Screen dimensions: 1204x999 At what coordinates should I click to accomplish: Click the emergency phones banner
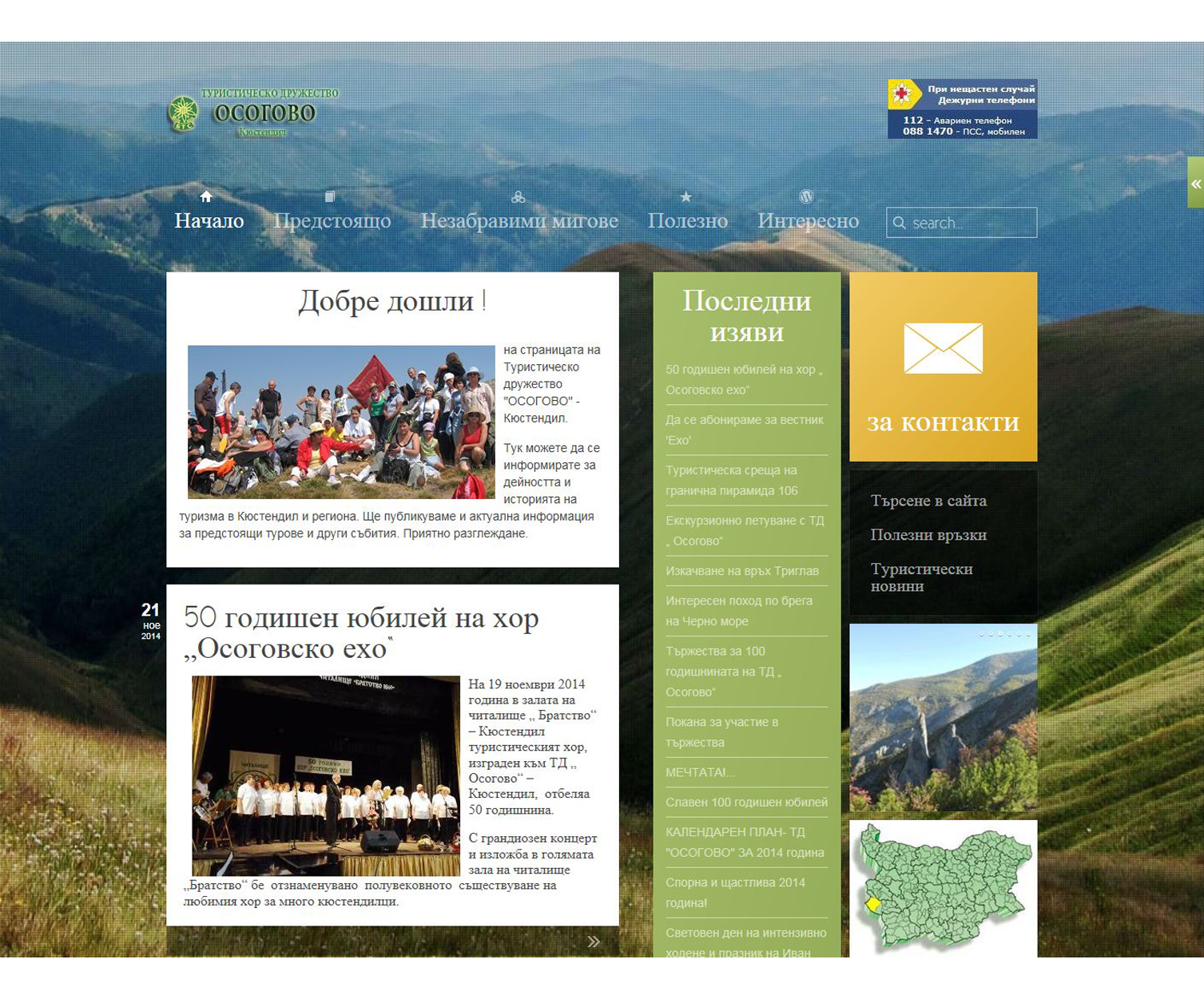(963, 109)
